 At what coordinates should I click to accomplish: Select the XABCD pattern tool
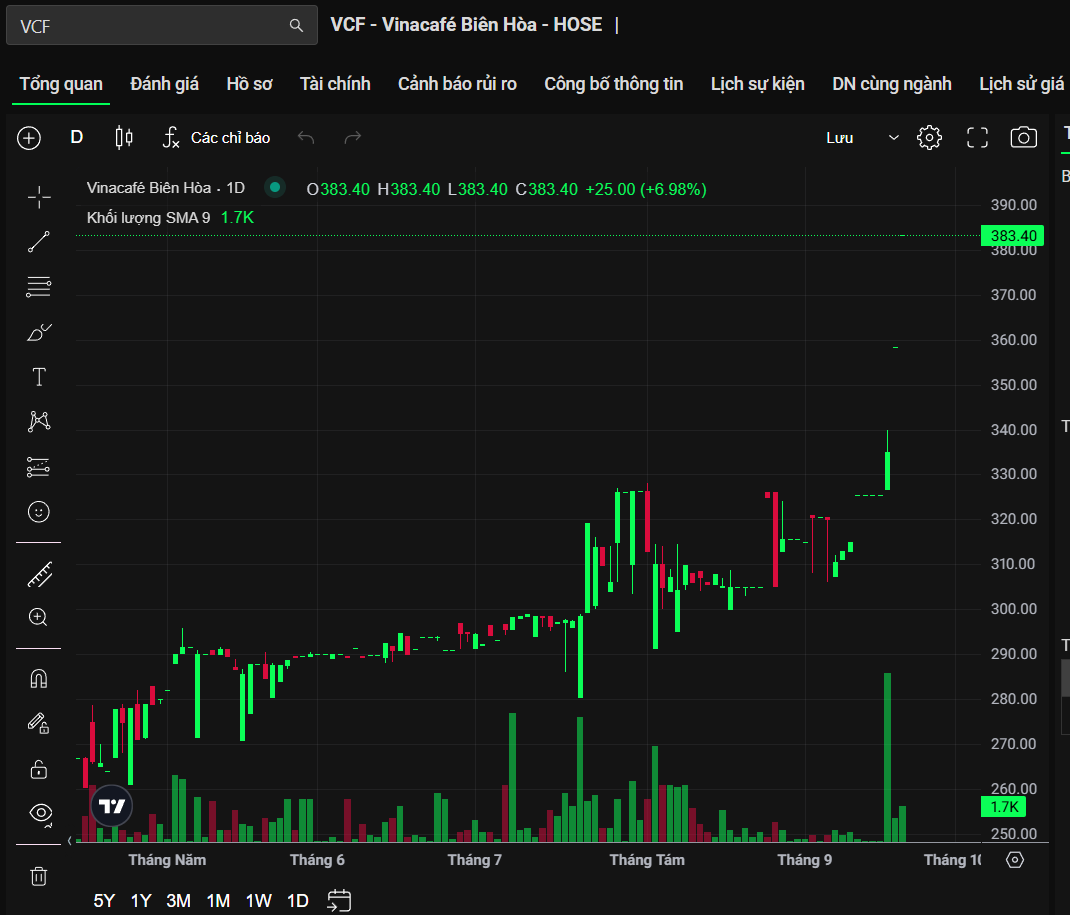(39, 421)
